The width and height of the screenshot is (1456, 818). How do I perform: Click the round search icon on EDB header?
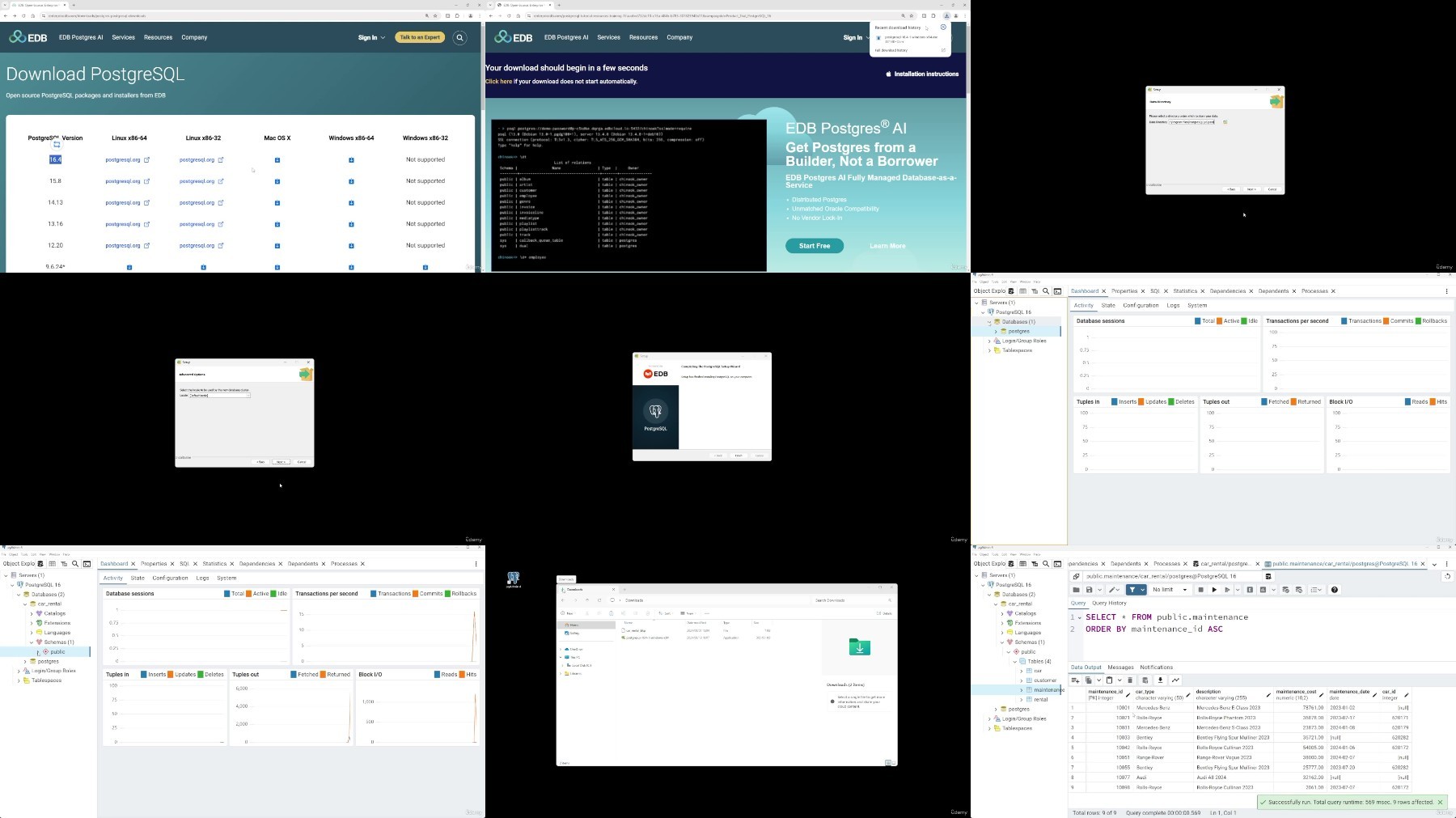point(459,37)
